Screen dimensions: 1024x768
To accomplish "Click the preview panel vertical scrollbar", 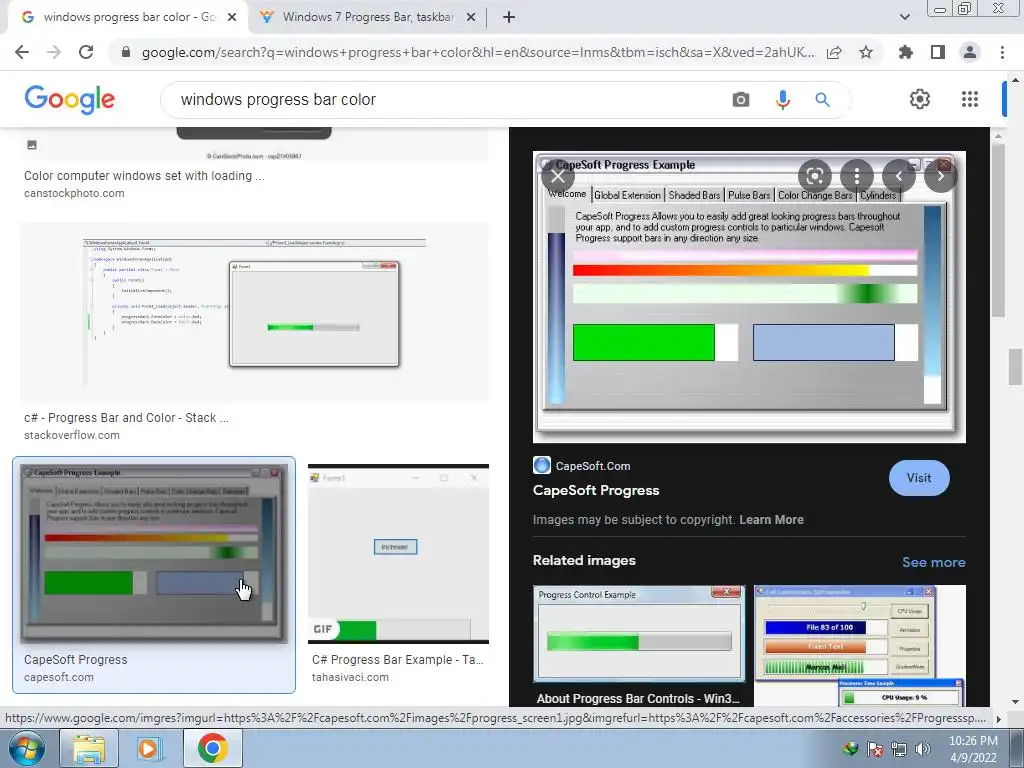I will coord(997,229).
